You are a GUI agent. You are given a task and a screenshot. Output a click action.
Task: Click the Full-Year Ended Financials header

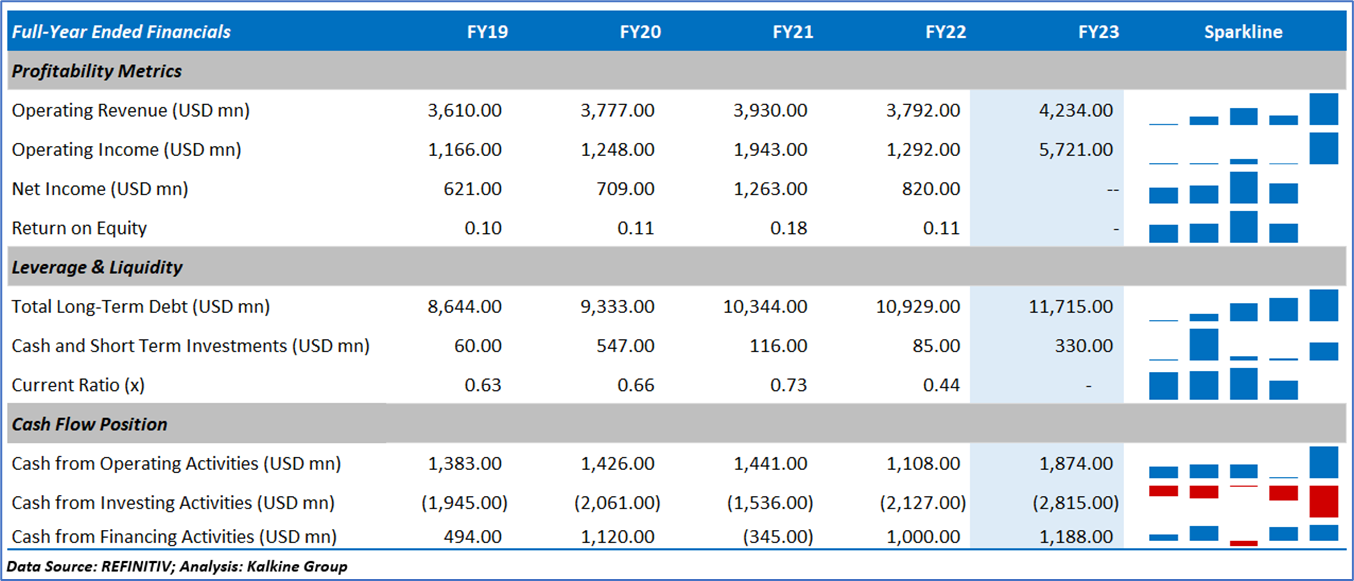pos(121,32)
